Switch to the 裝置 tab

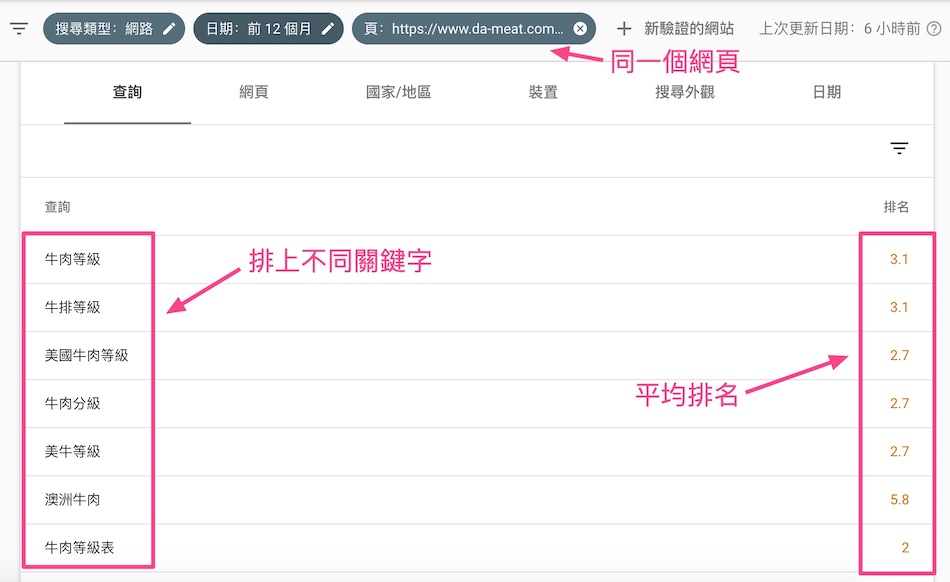click(543, 92)
